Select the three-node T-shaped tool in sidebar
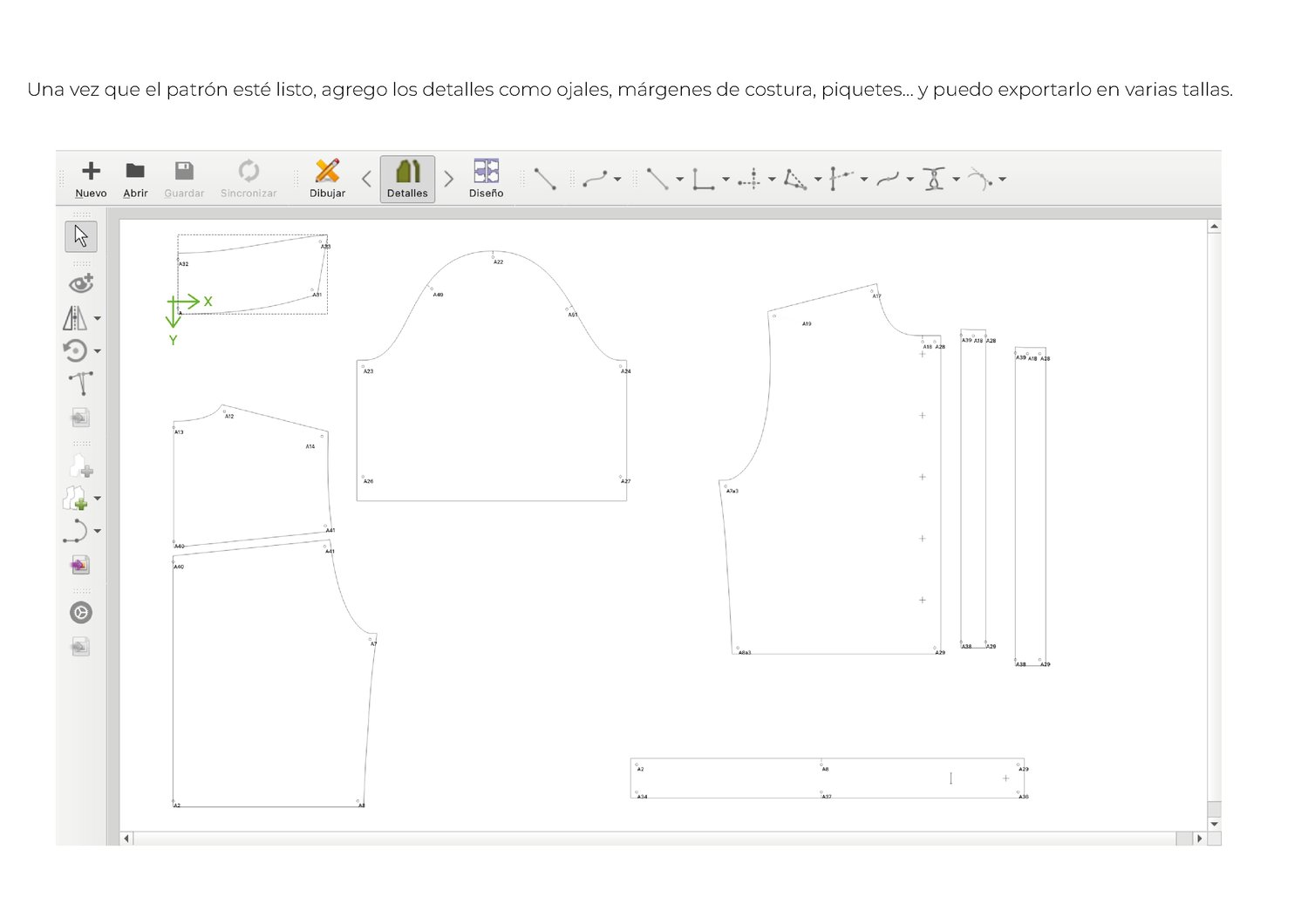Viewport: 1308px width, 924px height. (81, 384)
